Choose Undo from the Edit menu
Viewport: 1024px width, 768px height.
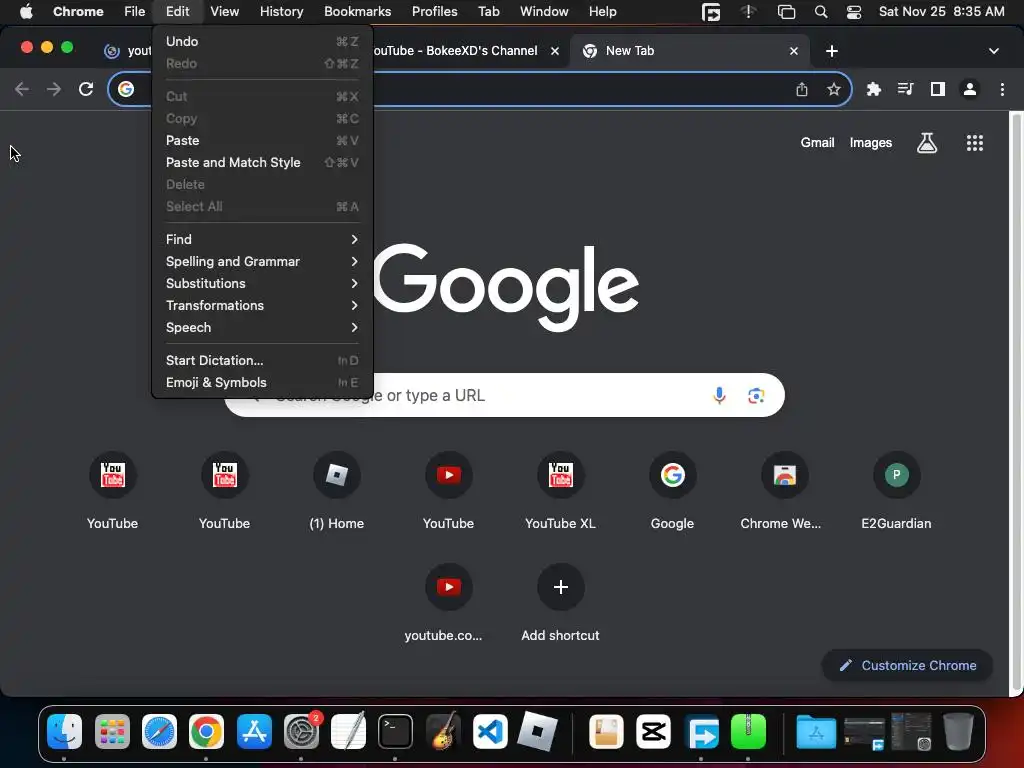point(263,41)
